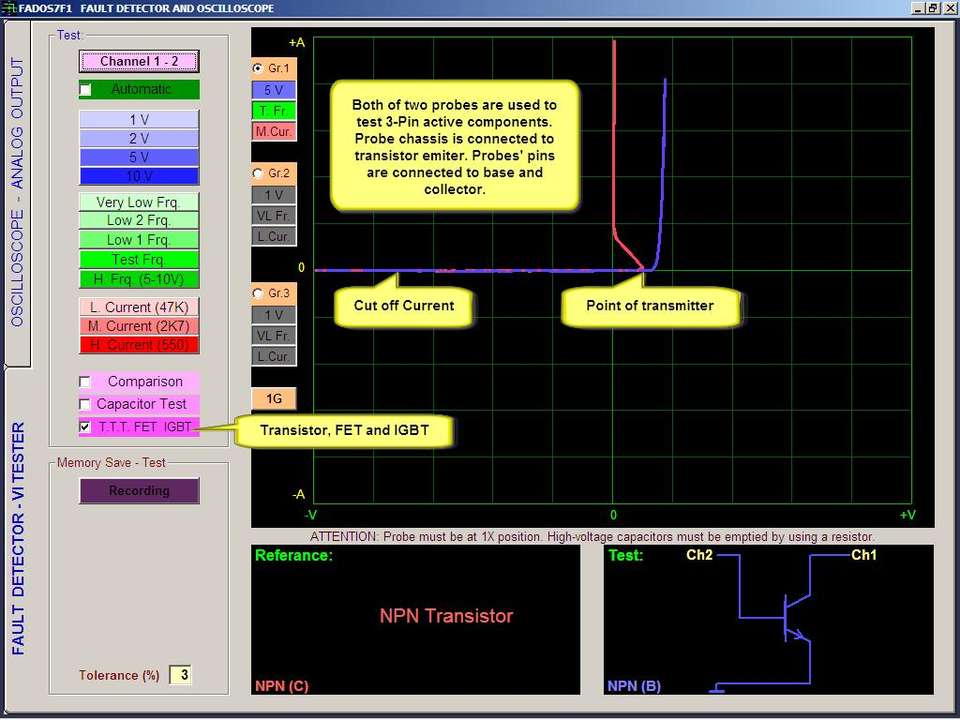Viewport: 960px width, 720px height.
Task: Tick the Capacitor Test checkbox
Action: 86,404
